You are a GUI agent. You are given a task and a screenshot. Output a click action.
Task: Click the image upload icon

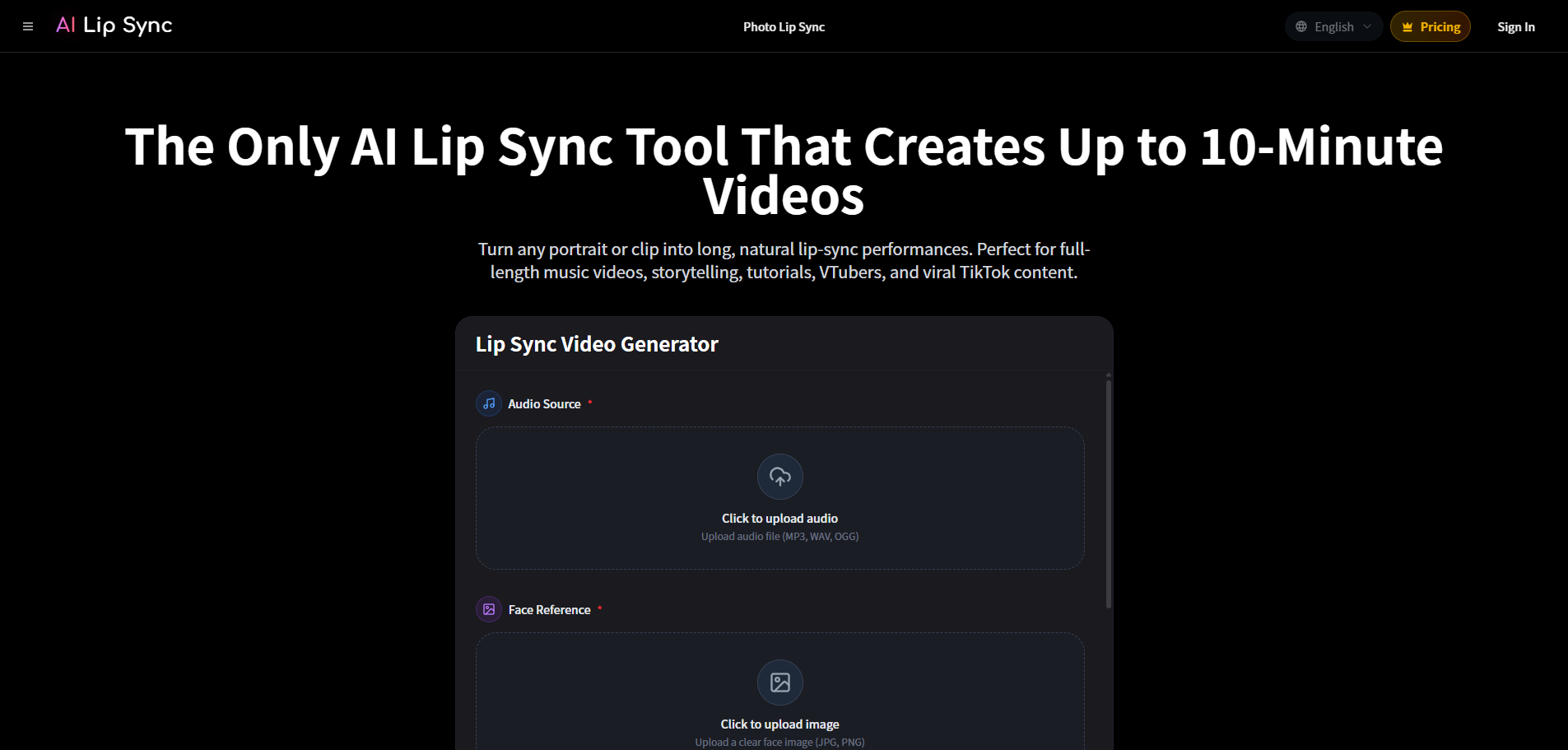[x=780, y=682]
